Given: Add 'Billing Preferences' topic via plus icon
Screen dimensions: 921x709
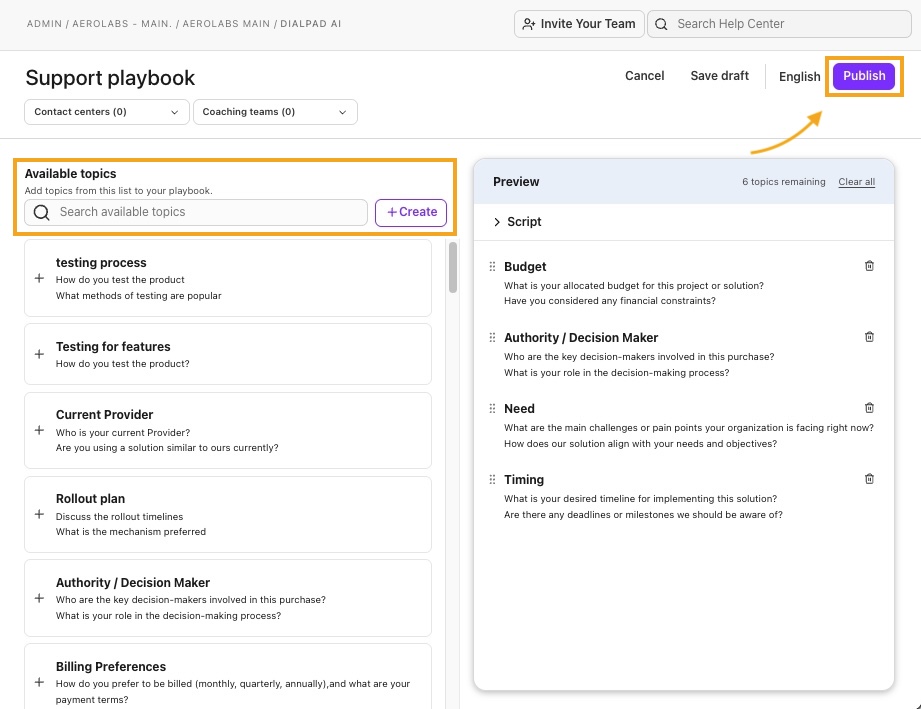Looking at the screenshot, I should coord(39,682).
